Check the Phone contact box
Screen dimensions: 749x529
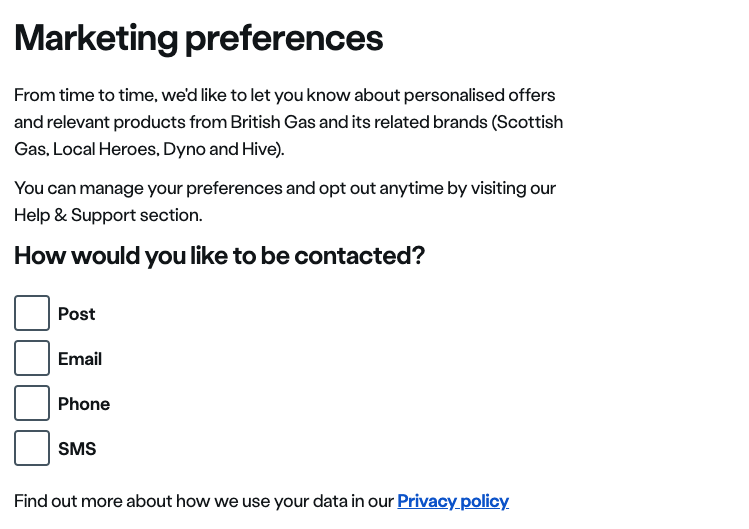click(32, 403)
